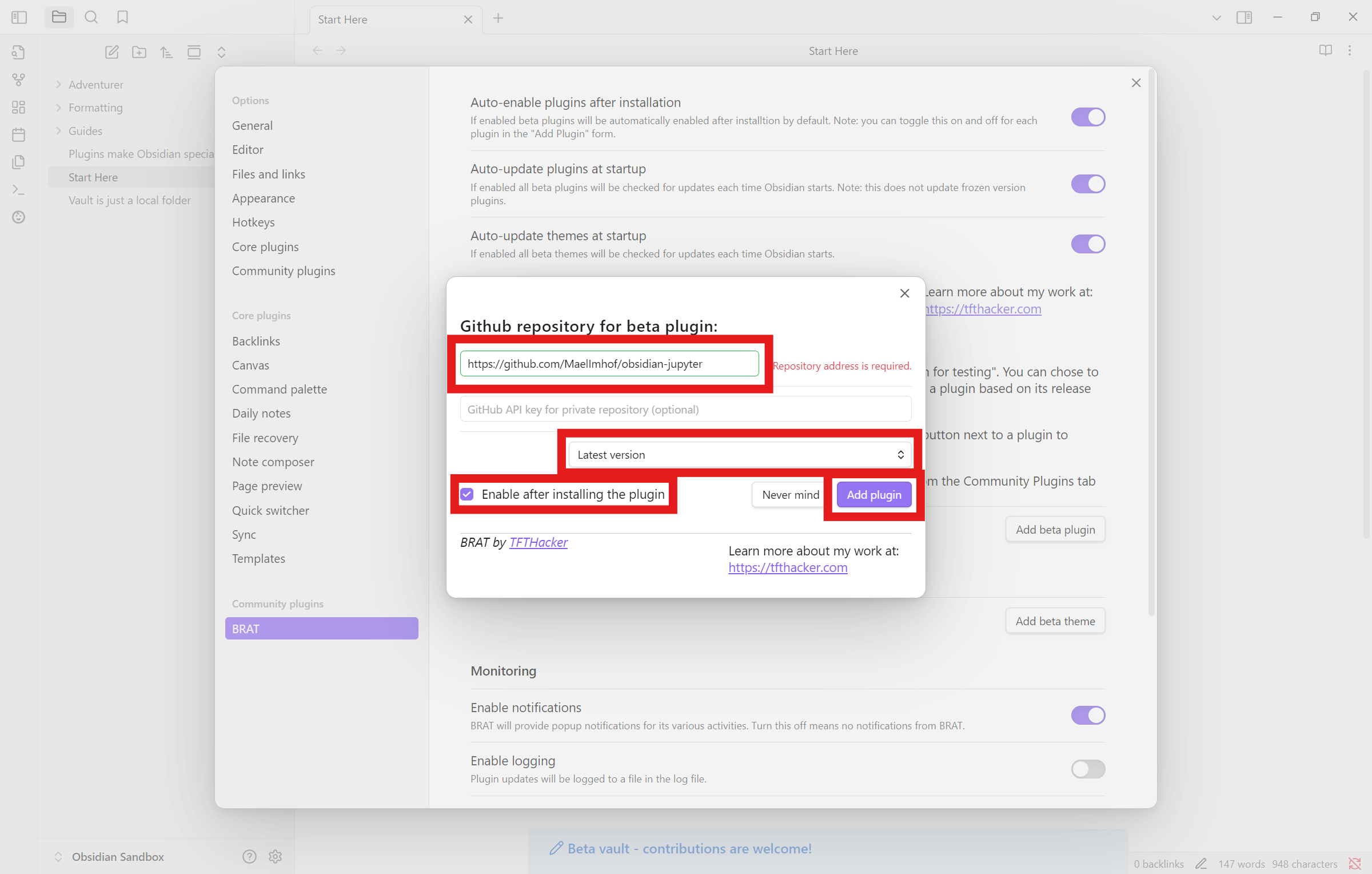
Task: Click the repository URL input field
Action: [609, 364]
